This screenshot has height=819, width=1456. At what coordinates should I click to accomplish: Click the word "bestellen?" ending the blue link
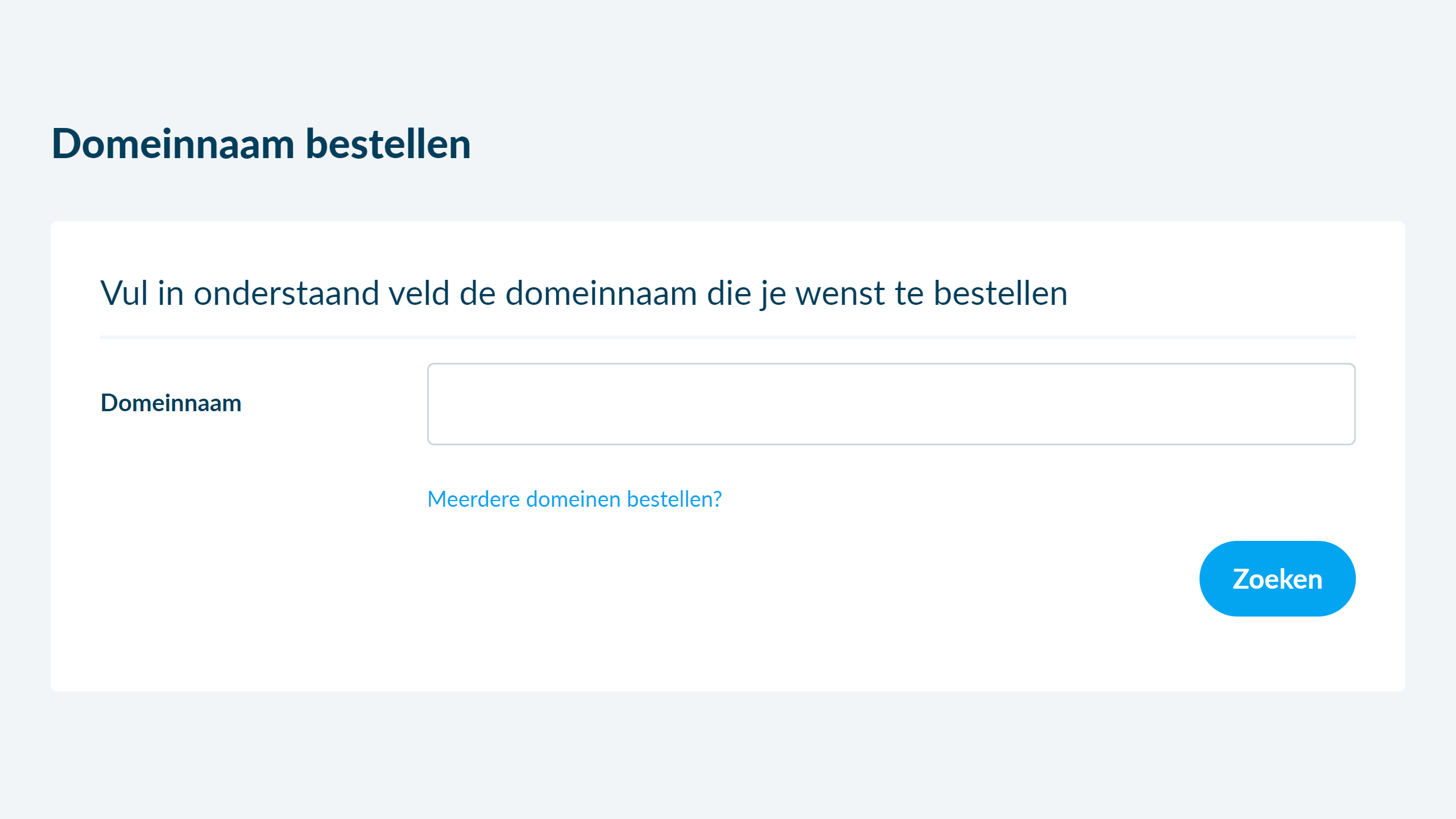pos(674,499)
